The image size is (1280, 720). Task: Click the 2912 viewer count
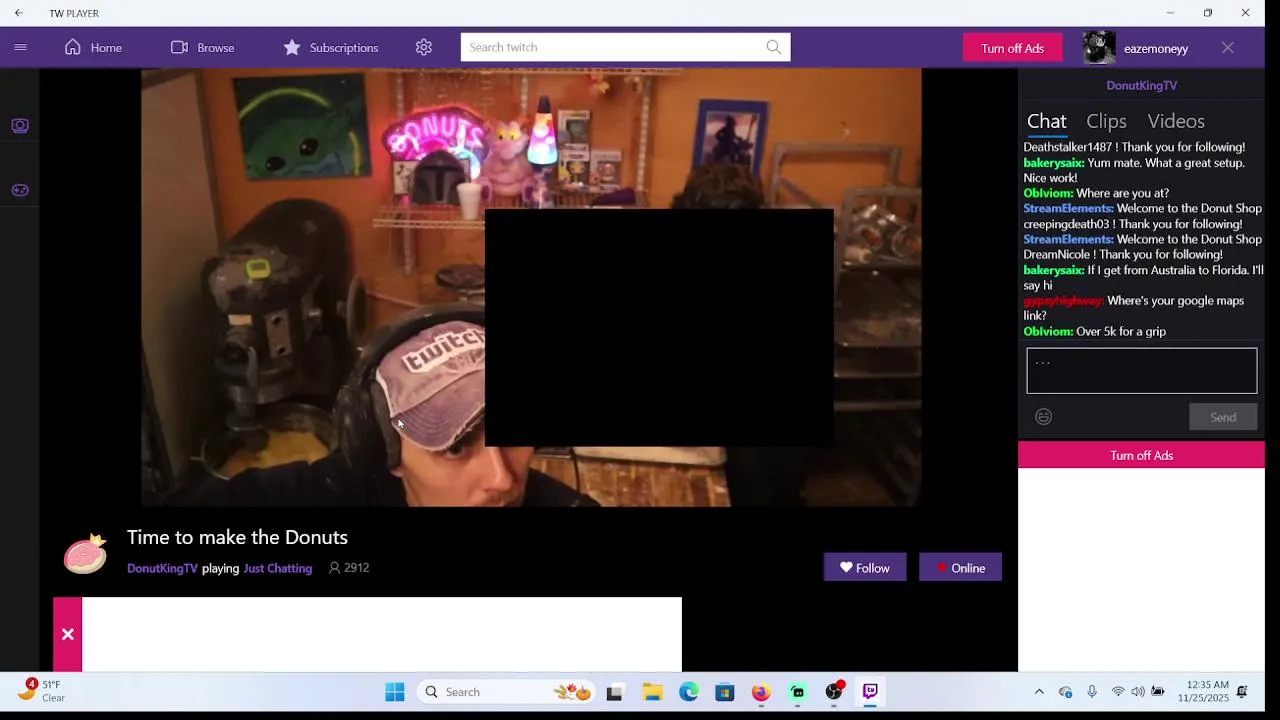click(349, 568)
